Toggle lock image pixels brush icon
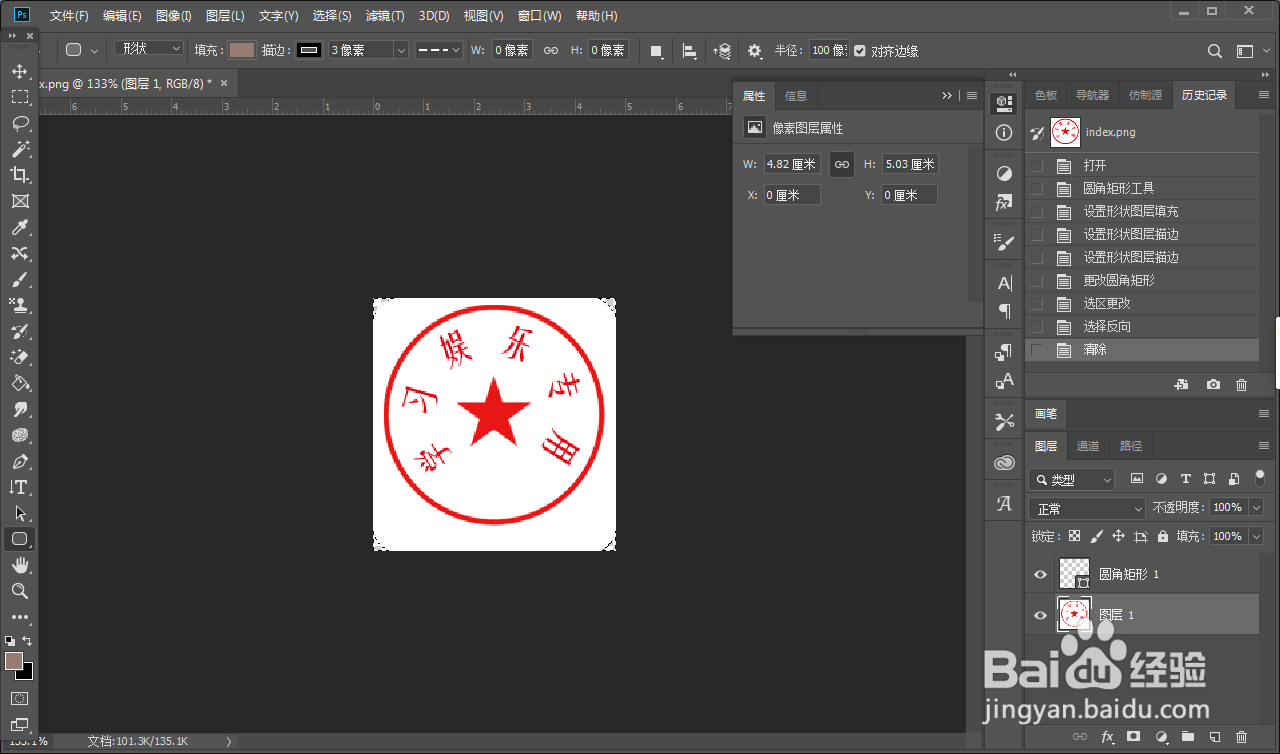This screenshot has height=754, width=1280. [1096, 536]
